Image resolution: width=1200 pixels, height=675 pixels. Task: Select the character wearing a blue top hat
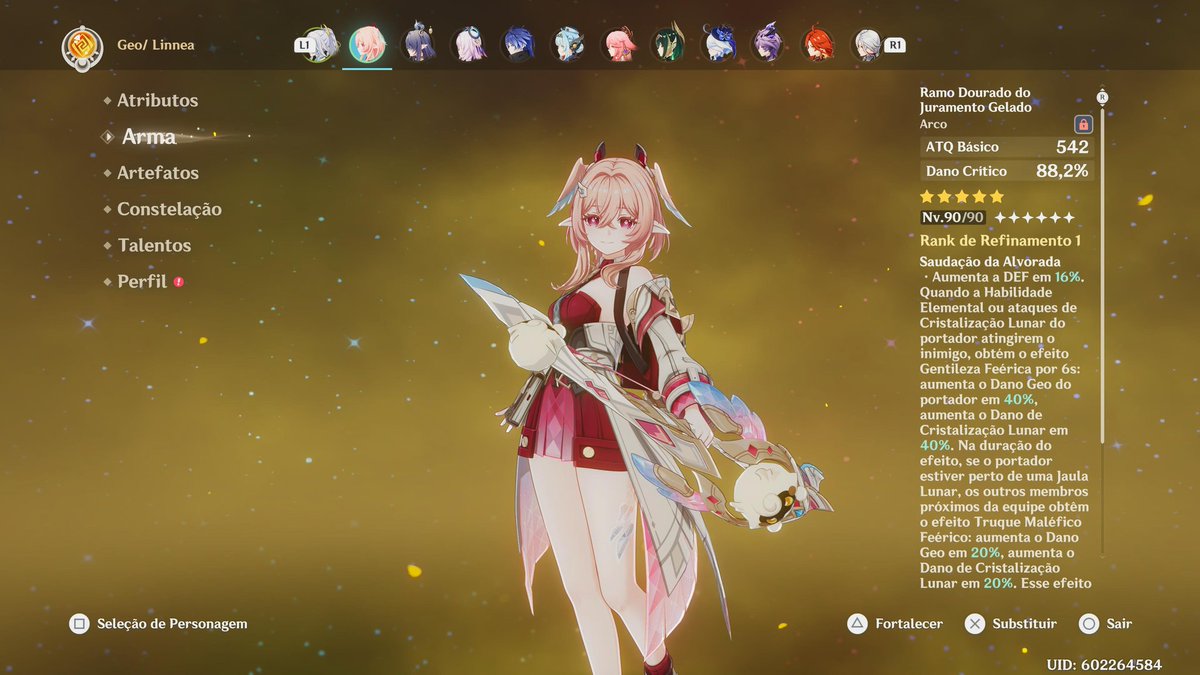pos(718,45)
